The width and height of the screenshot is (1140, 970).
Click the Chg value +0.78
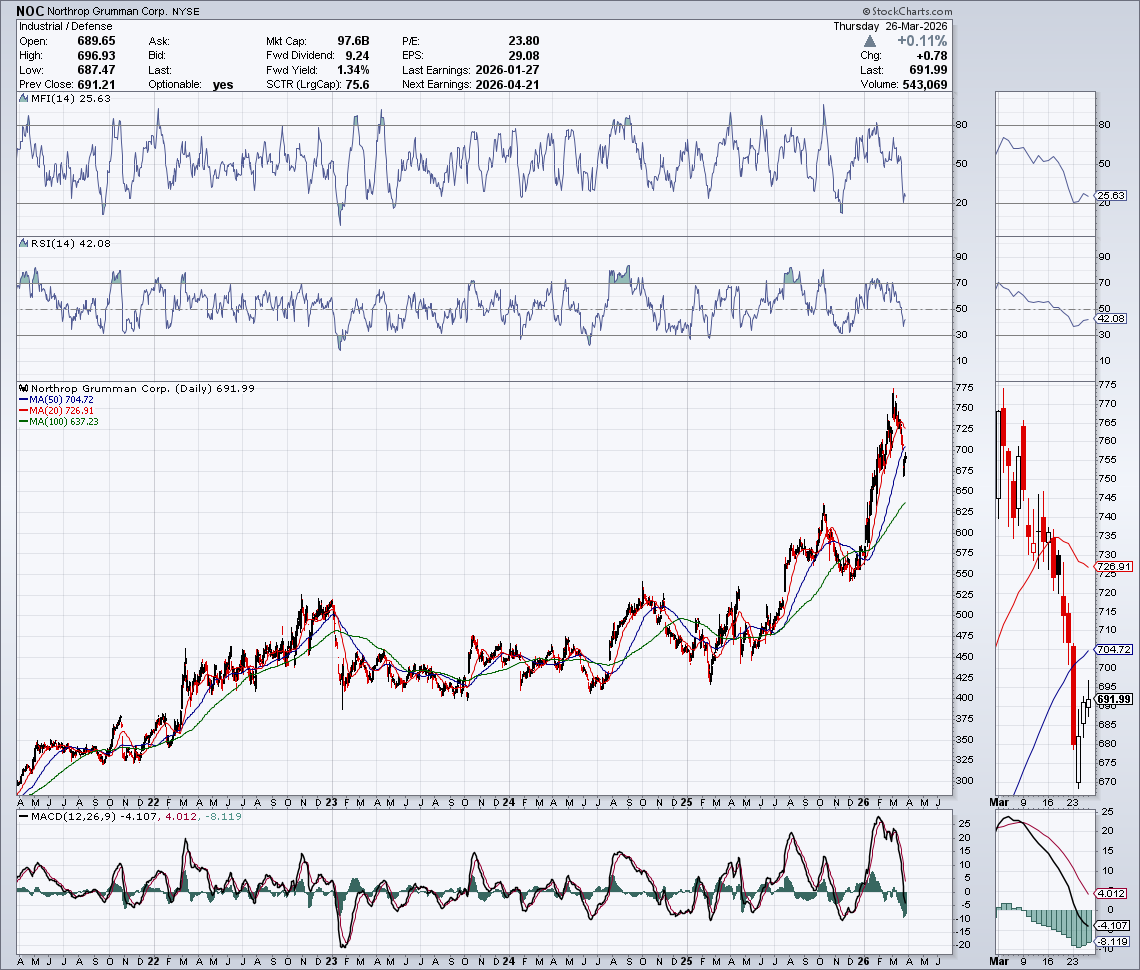pos(931,55)
